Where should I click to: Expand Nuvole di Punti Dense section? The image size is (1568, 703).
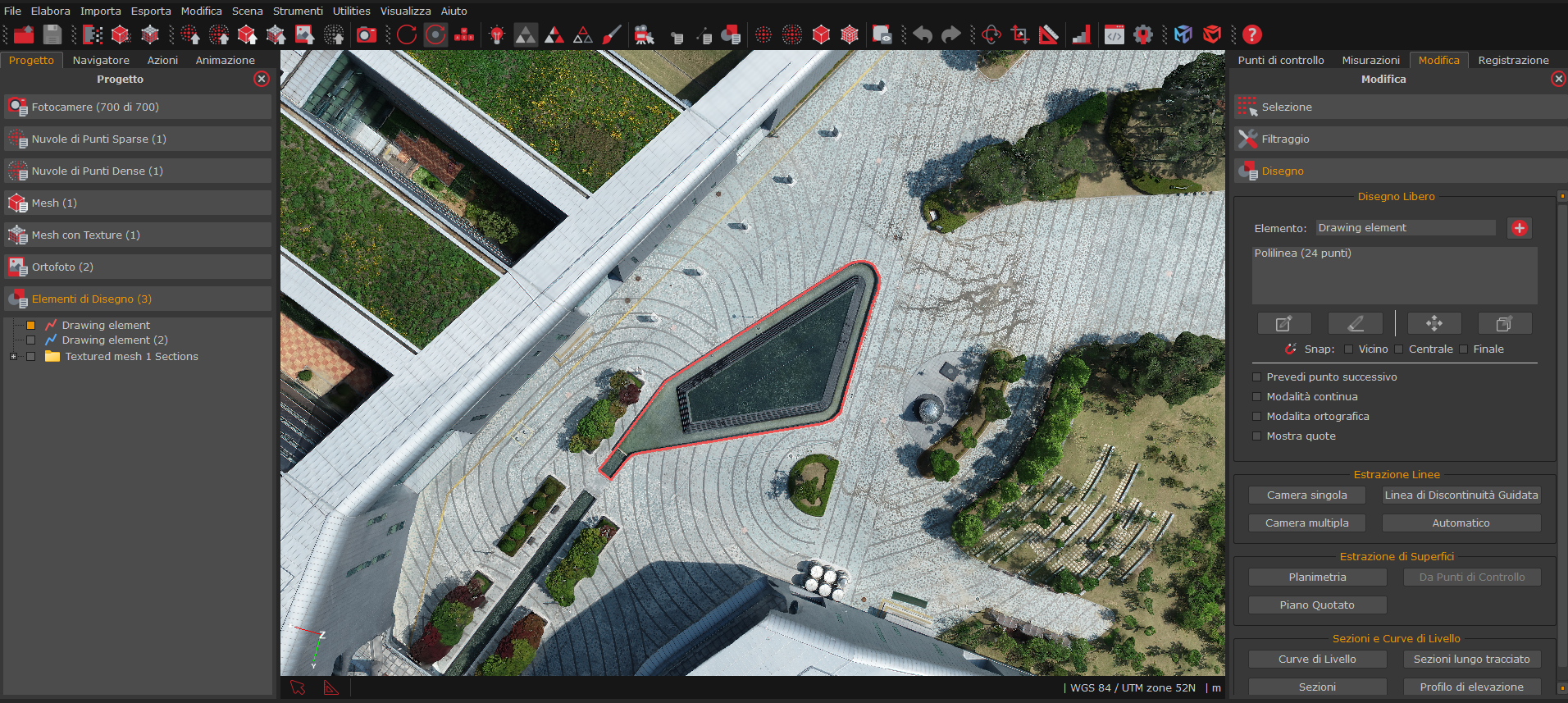click(138, 171)
